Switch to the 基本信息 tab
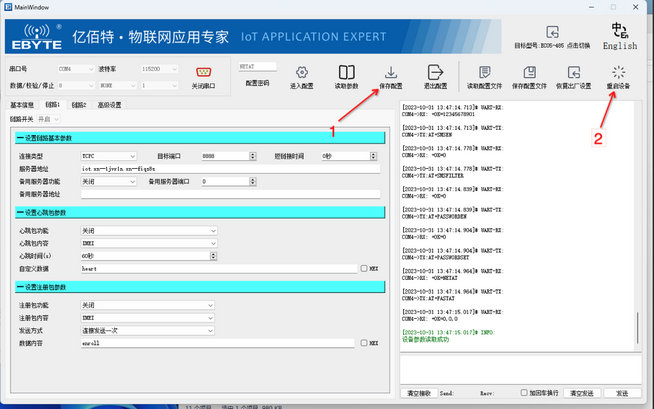654x409 pixels. coord(22,104)
